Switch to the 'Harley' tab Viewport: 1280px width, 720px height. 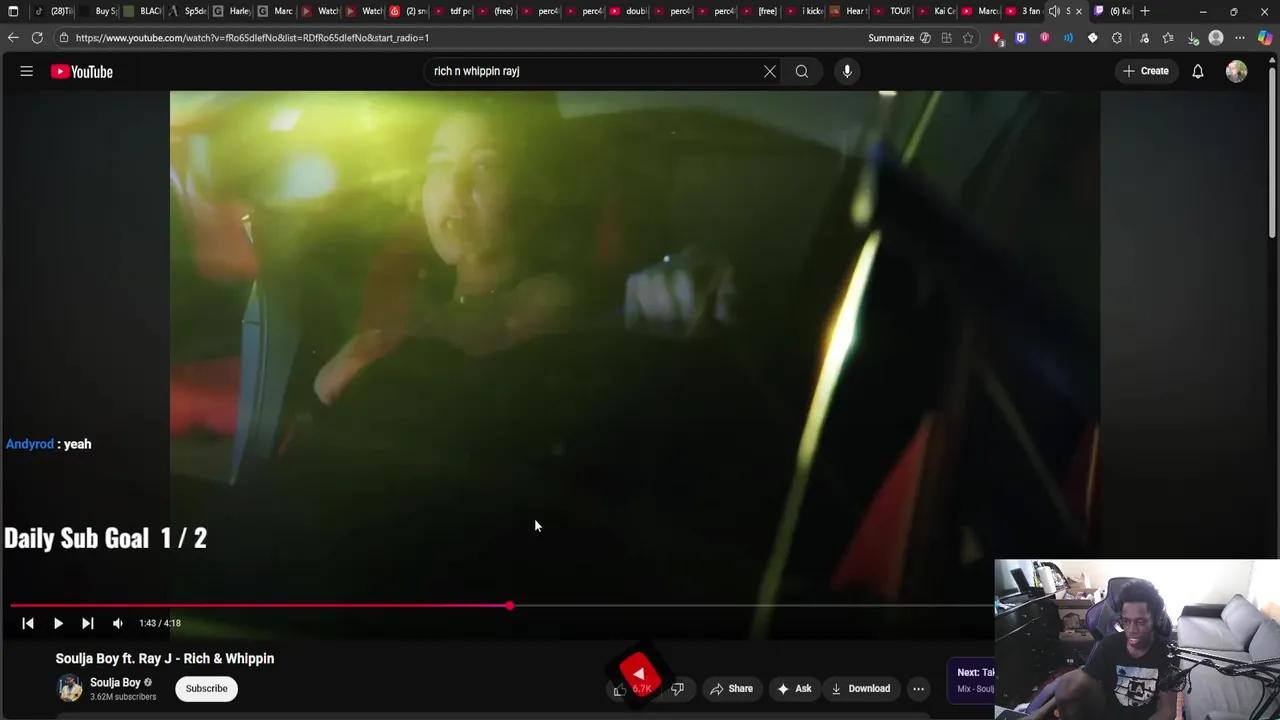[232, 11]
